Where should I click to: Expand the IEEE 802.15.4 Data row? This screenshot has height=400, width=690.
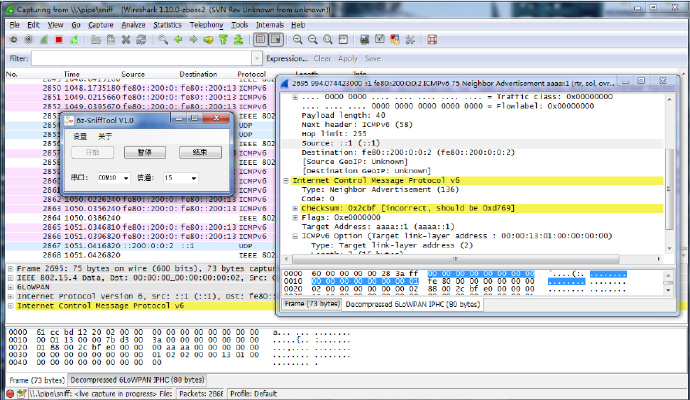click(11, 278)
